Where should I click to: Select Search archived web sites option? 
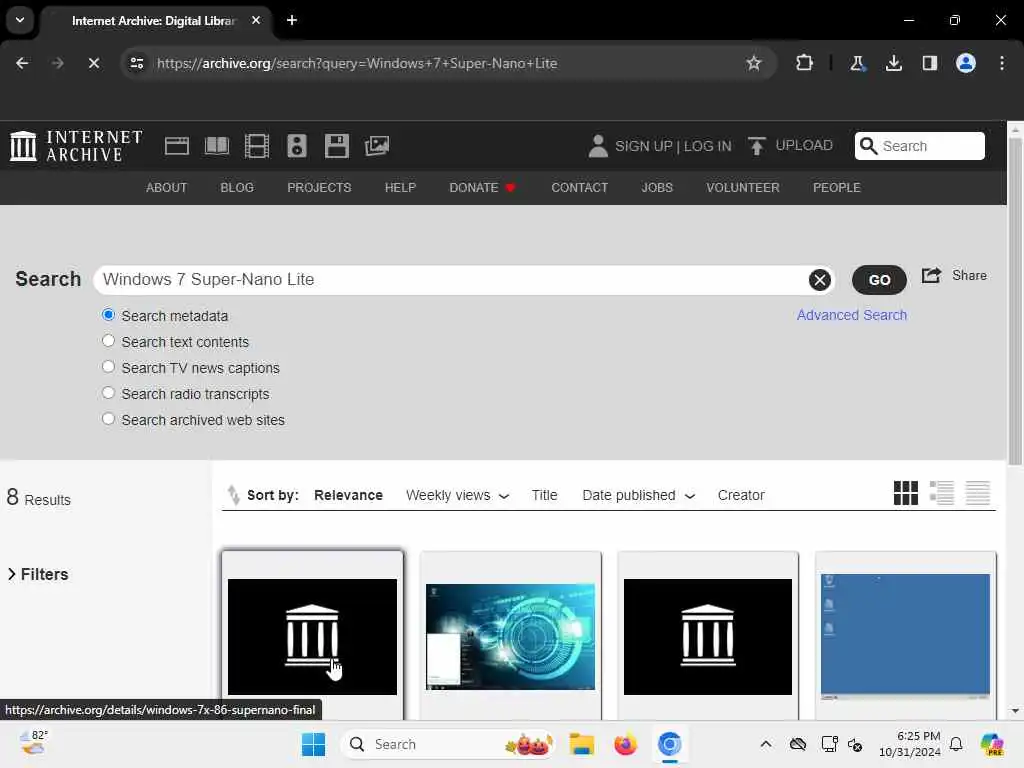[108, 419]
